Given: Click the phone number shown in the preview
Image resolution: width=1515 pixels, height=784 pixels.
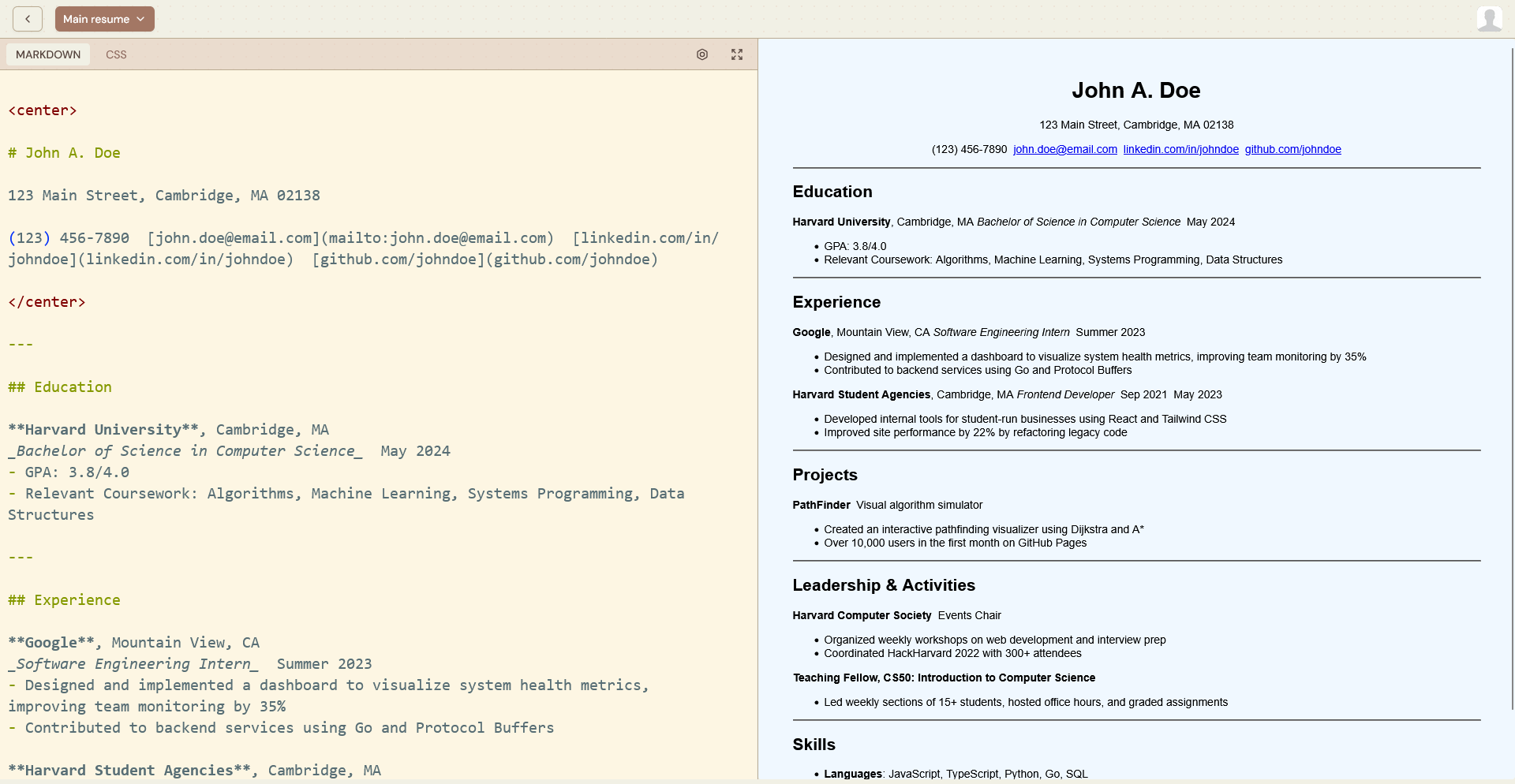Looking at the screenshot, I should (x=969, y=149).
